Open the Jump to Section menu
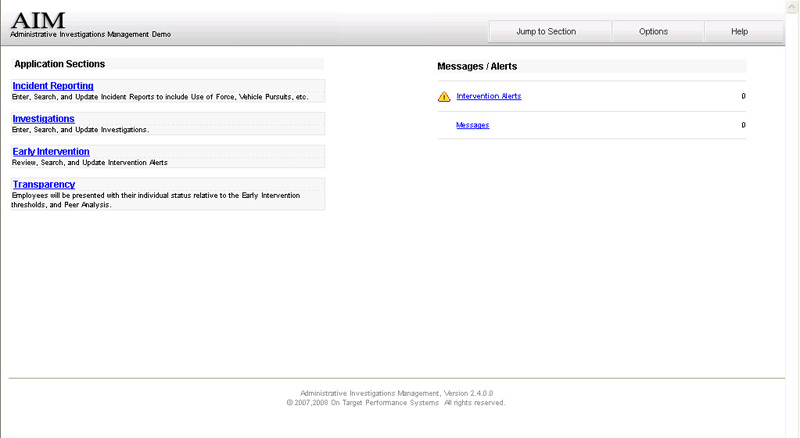The image size is (800, 438). 546,31
